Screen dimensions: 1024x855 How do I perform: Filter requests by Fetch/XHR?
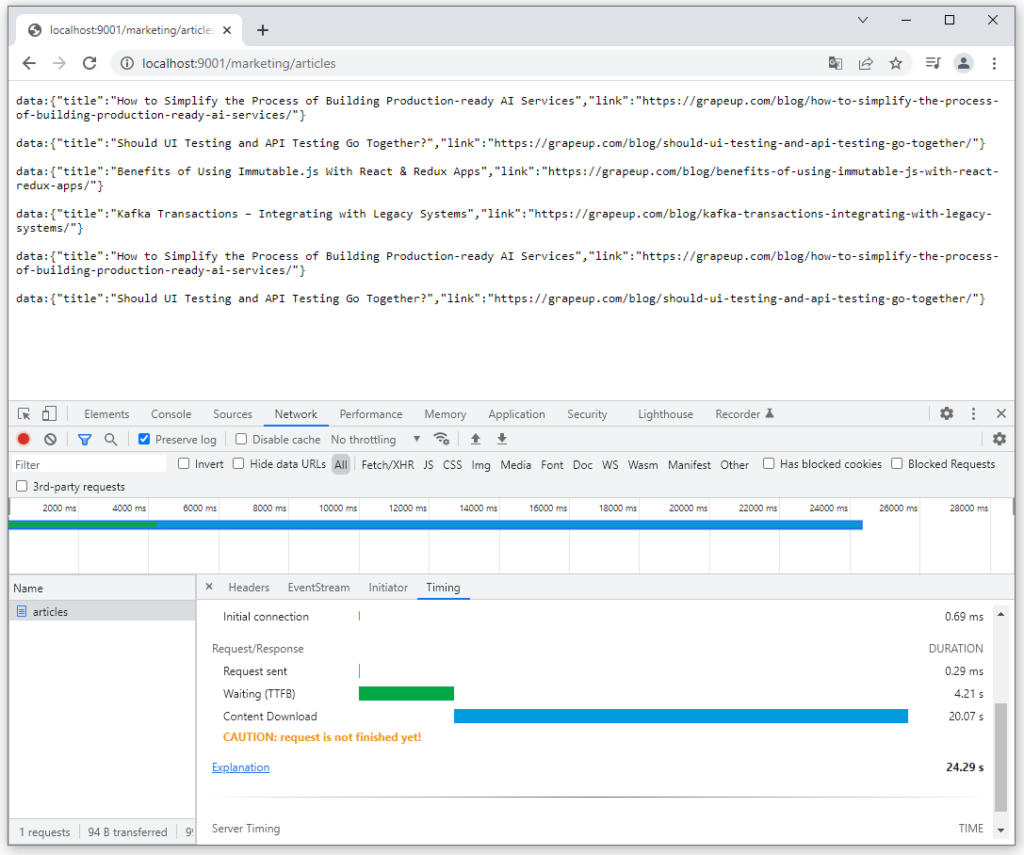(x=388, y=464)
